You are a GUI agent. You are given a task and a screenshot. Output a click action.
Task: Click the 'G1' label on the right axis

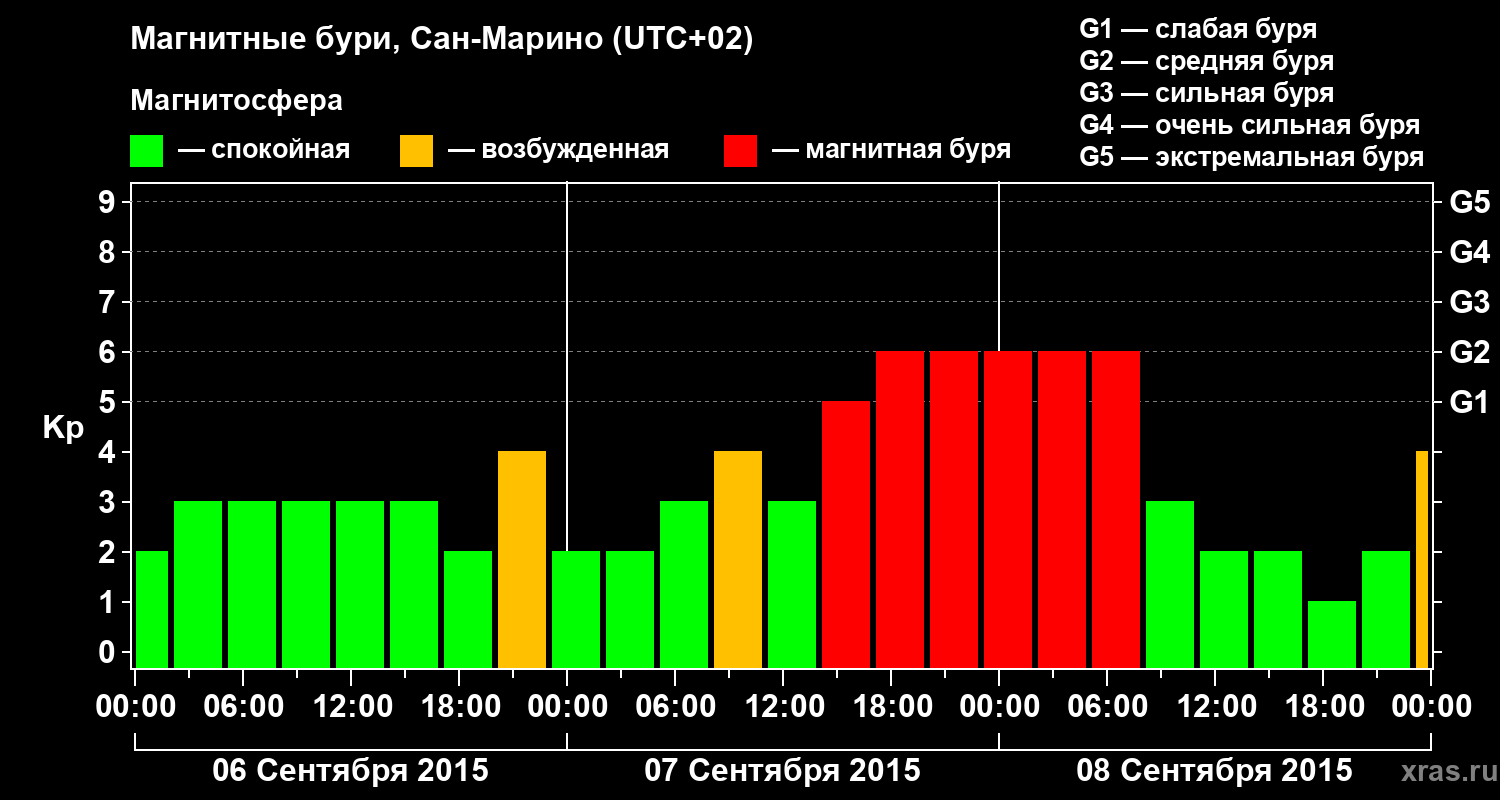pyautogui.click(x=1470, y=403)
